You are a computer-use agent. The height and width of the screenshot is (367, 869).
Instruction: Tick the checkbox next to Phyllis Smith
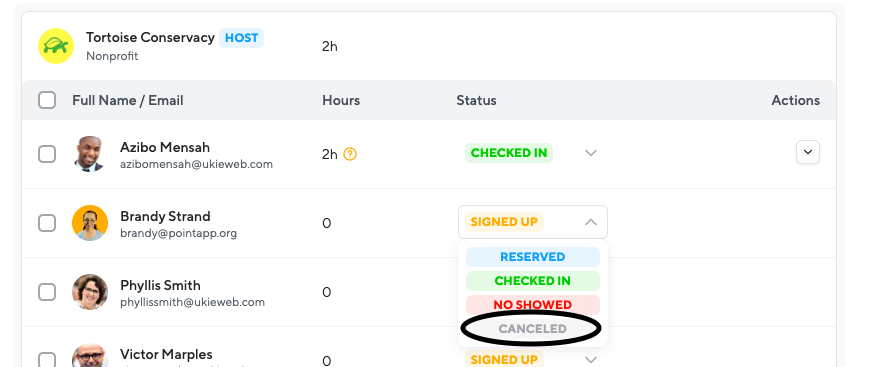[x=47, y=292]
